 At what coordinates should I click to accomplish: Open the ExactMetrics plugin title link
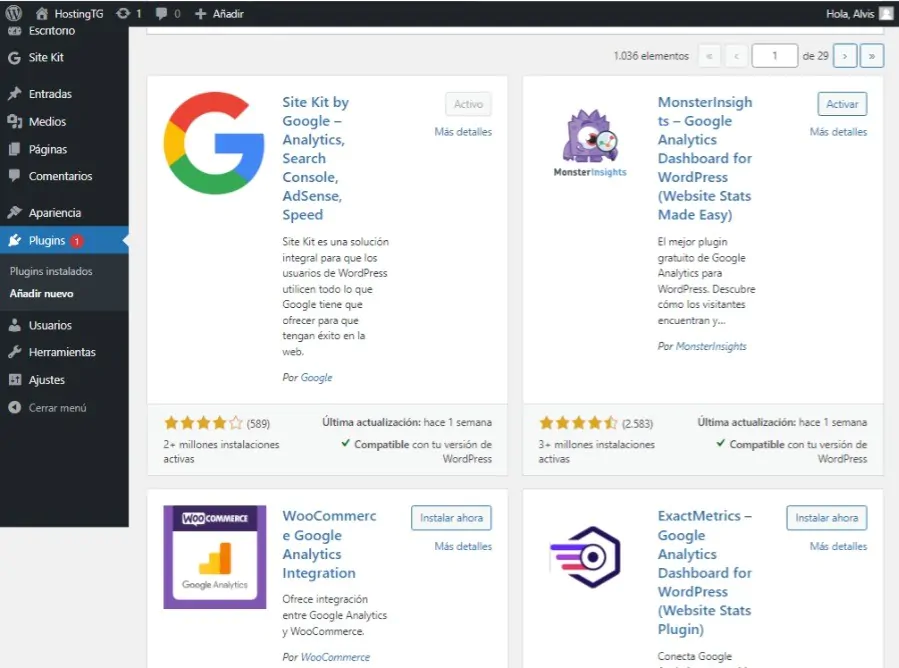[705, 572]
